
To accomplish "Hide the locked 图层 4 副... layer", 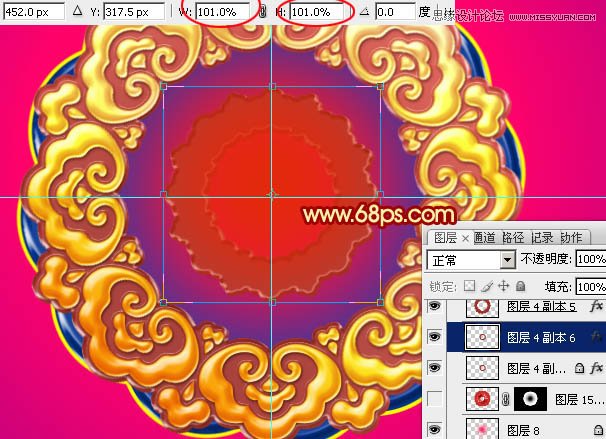I will [434, 368].
